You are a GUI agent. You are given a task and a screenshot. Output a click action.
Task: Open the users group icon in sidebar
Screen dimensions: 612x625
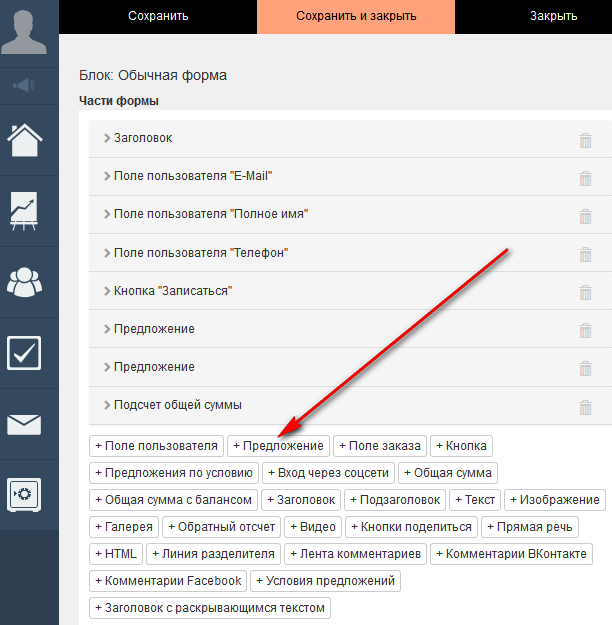[x=24, y=282]
